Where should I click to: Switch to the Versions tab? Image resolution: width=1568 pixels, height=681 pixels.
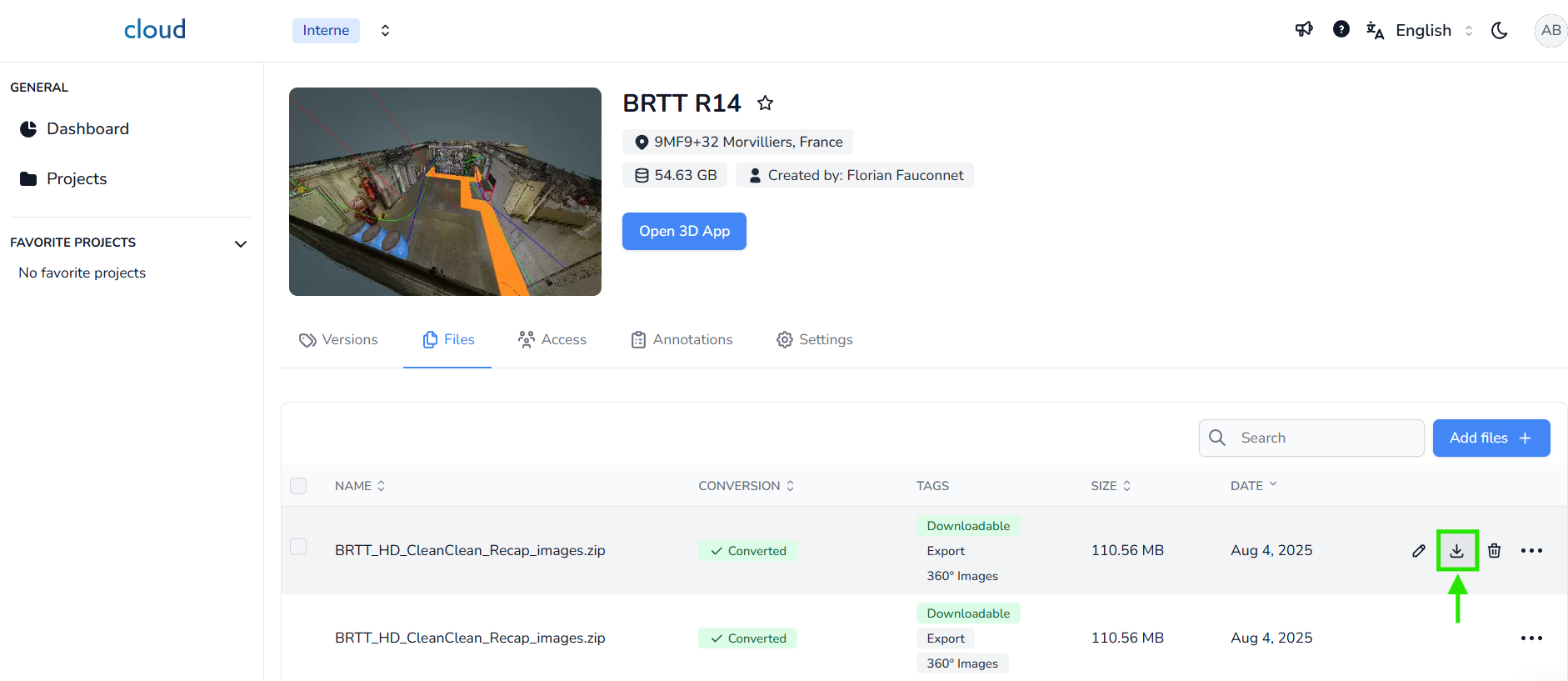(x=338, y=340)
